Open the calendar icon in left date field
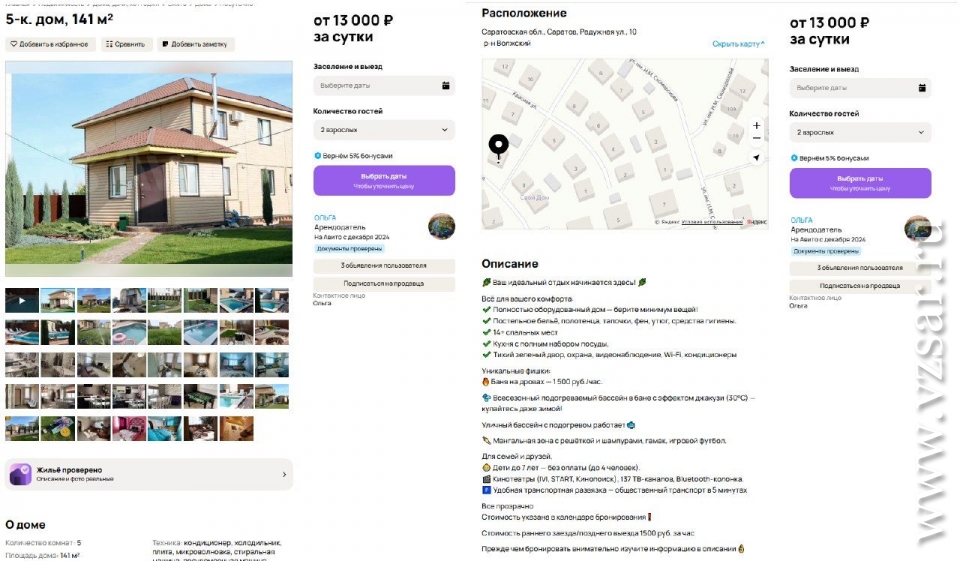 point(446,86)
